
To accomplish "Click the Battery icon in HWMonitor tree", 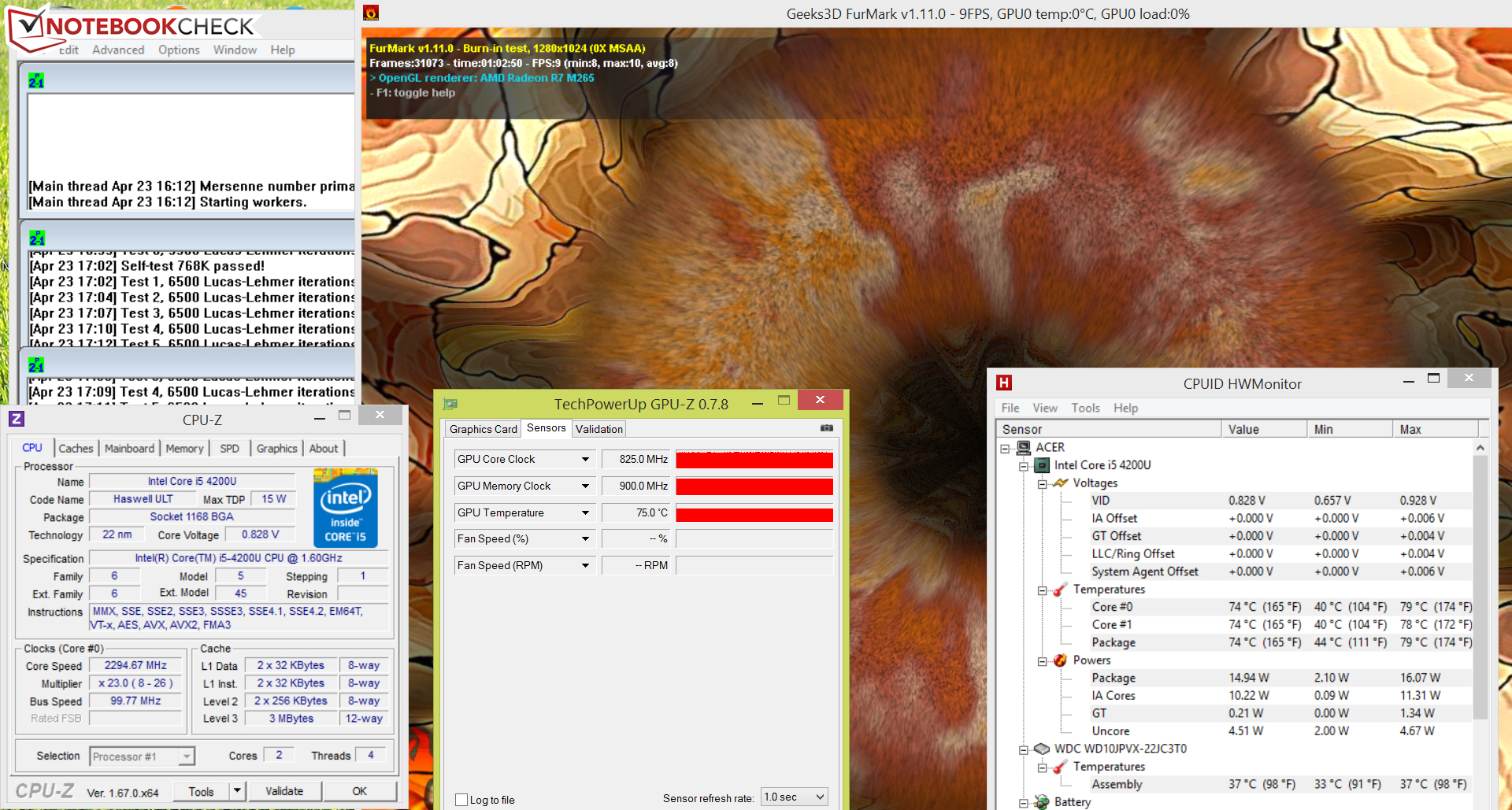I will 1042,801.
